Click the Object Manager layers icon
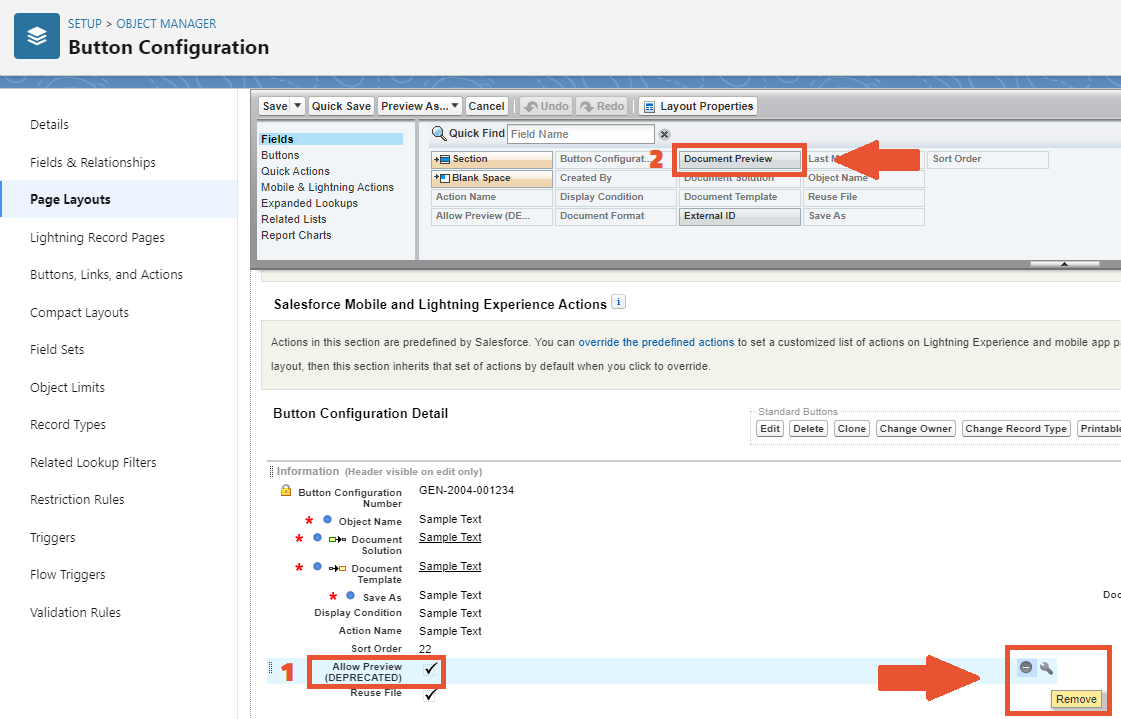This screenshot has height=719, width=1121. (x=36, y=37)
